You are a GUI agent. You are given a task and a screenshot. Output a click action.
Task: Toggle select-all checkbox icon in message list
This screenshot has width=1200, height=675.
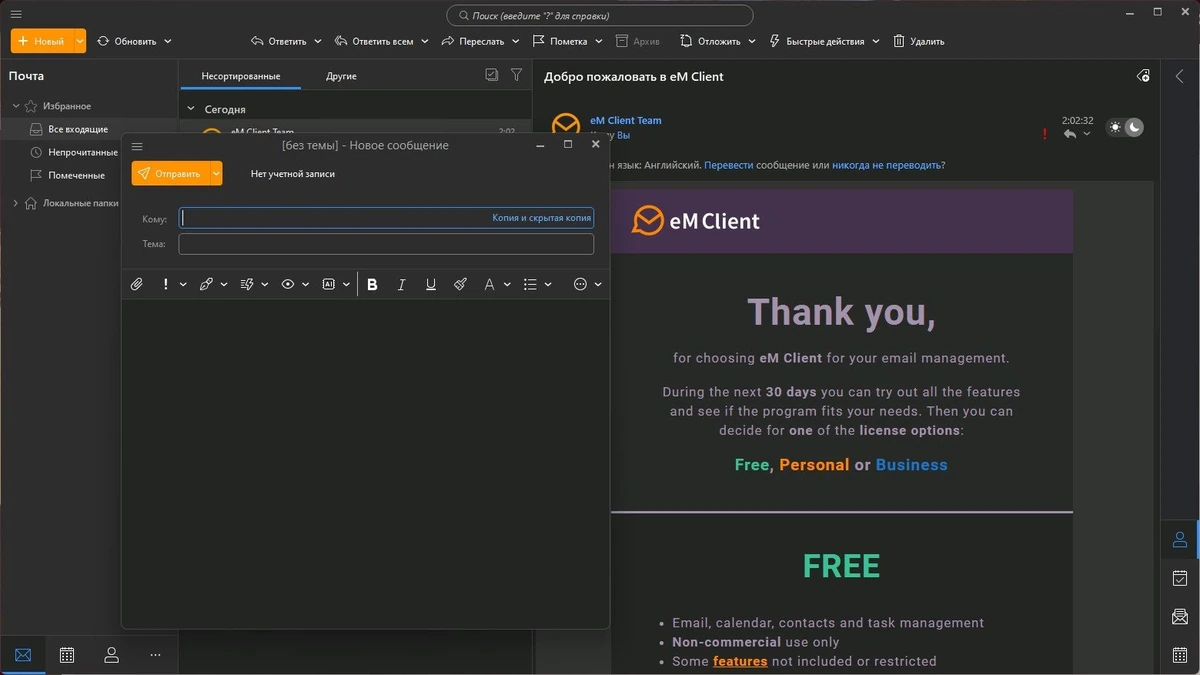tap(491, 75)
